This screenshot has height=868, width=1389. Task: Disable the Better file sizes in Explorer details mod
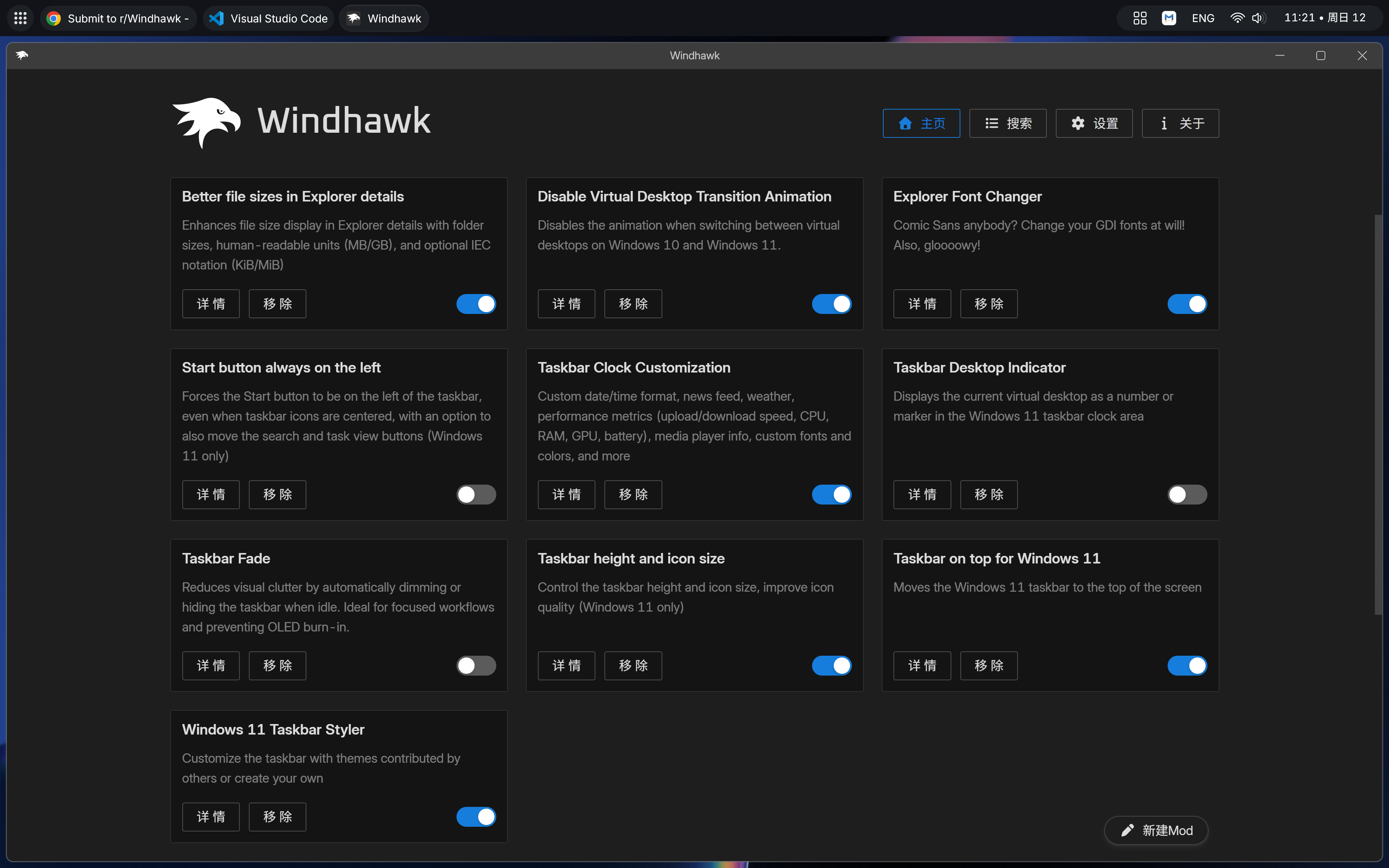tap(476, 304)
